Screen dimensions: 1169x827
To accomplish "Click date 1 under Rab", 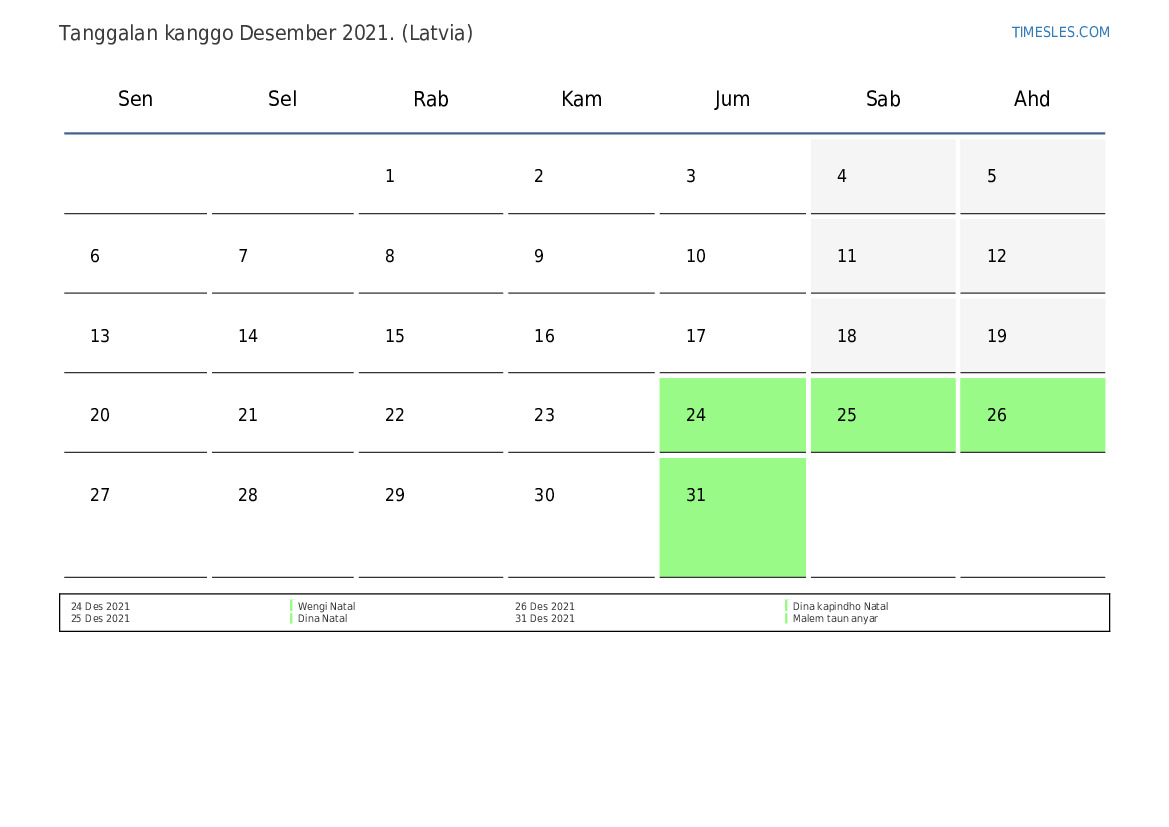I will coord(390,177).
